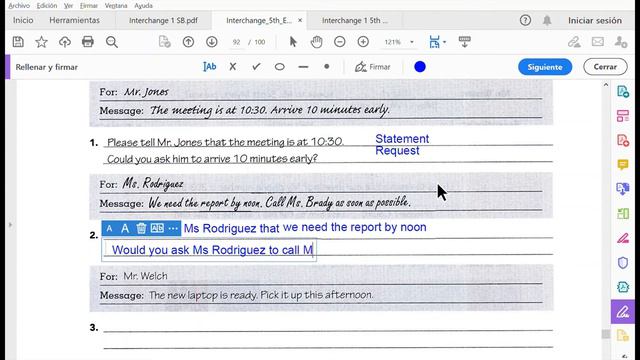Click the Siguiente button
The image size is (640, 360).
coord(545,67)
